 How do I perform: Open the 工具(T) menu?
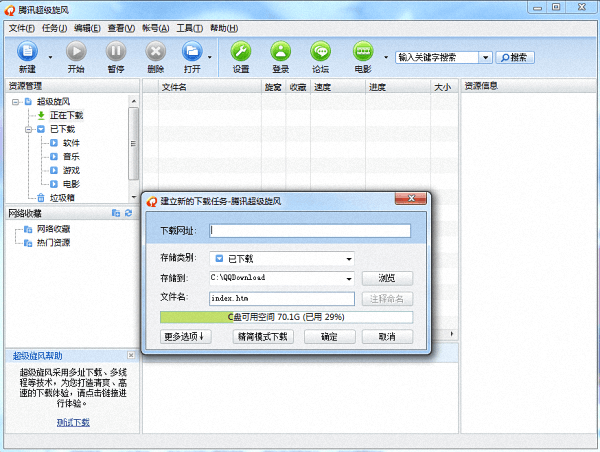(189, 27)
